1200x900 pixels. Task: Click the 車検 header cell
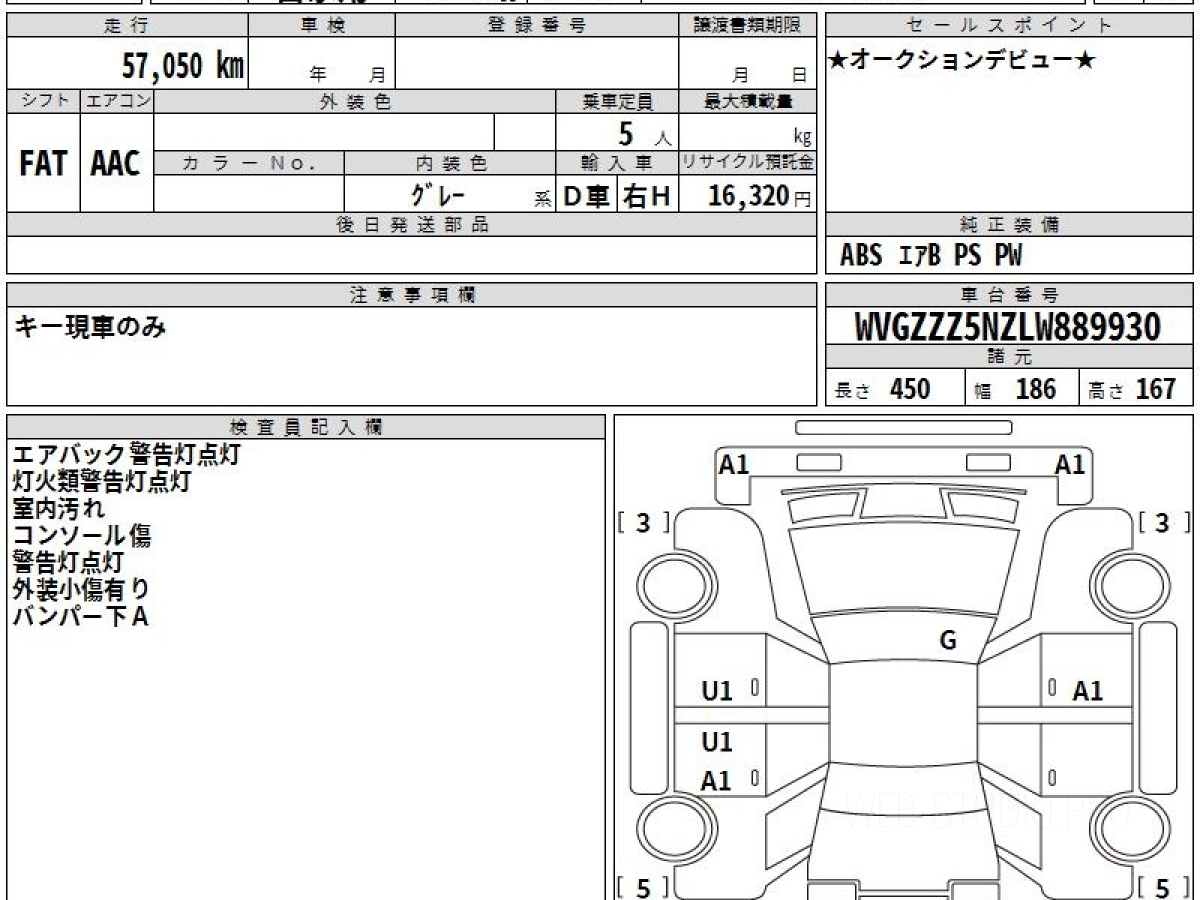(x=321, y=26)
